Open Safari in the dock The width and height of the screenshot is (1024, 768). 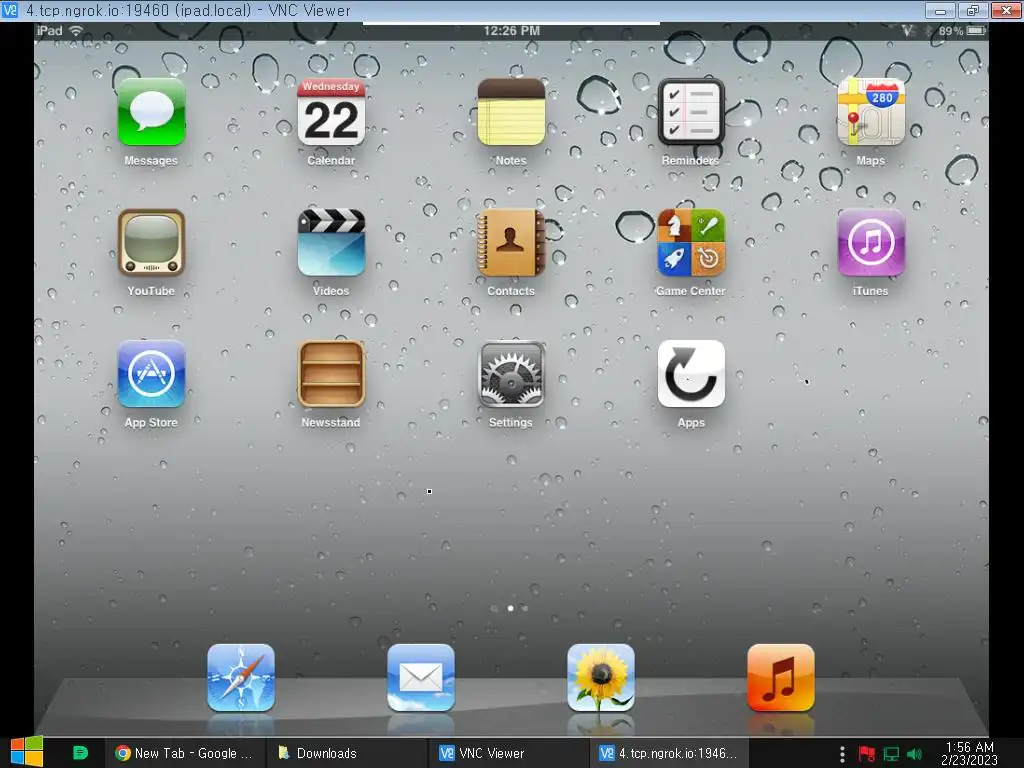pyautogui.click(x=241, y=678)
